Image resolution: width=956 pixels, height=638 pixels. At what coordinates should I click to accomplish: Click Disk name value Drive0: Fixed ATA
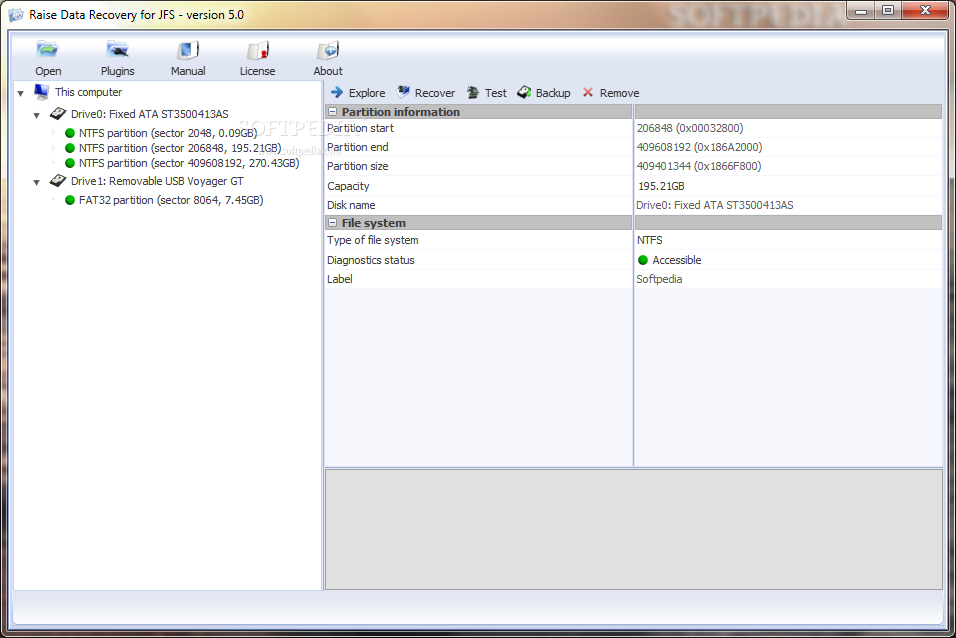[715, 205]
